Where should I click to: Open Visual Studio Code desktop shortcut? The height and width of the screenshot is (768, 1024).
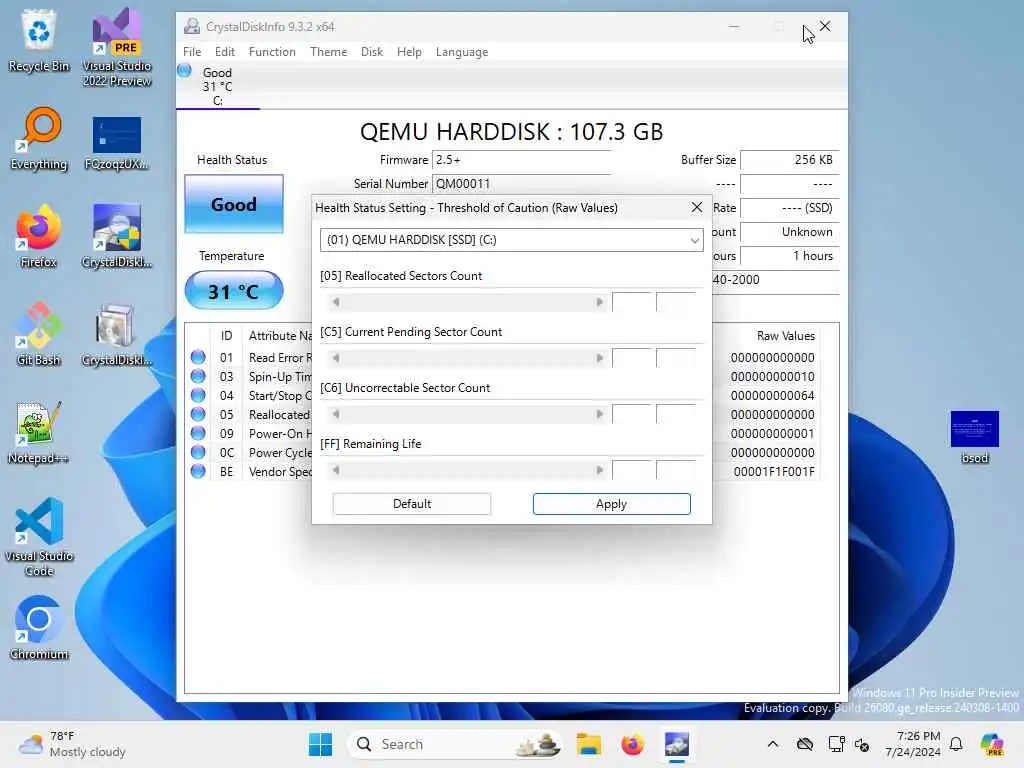point(39,537)
